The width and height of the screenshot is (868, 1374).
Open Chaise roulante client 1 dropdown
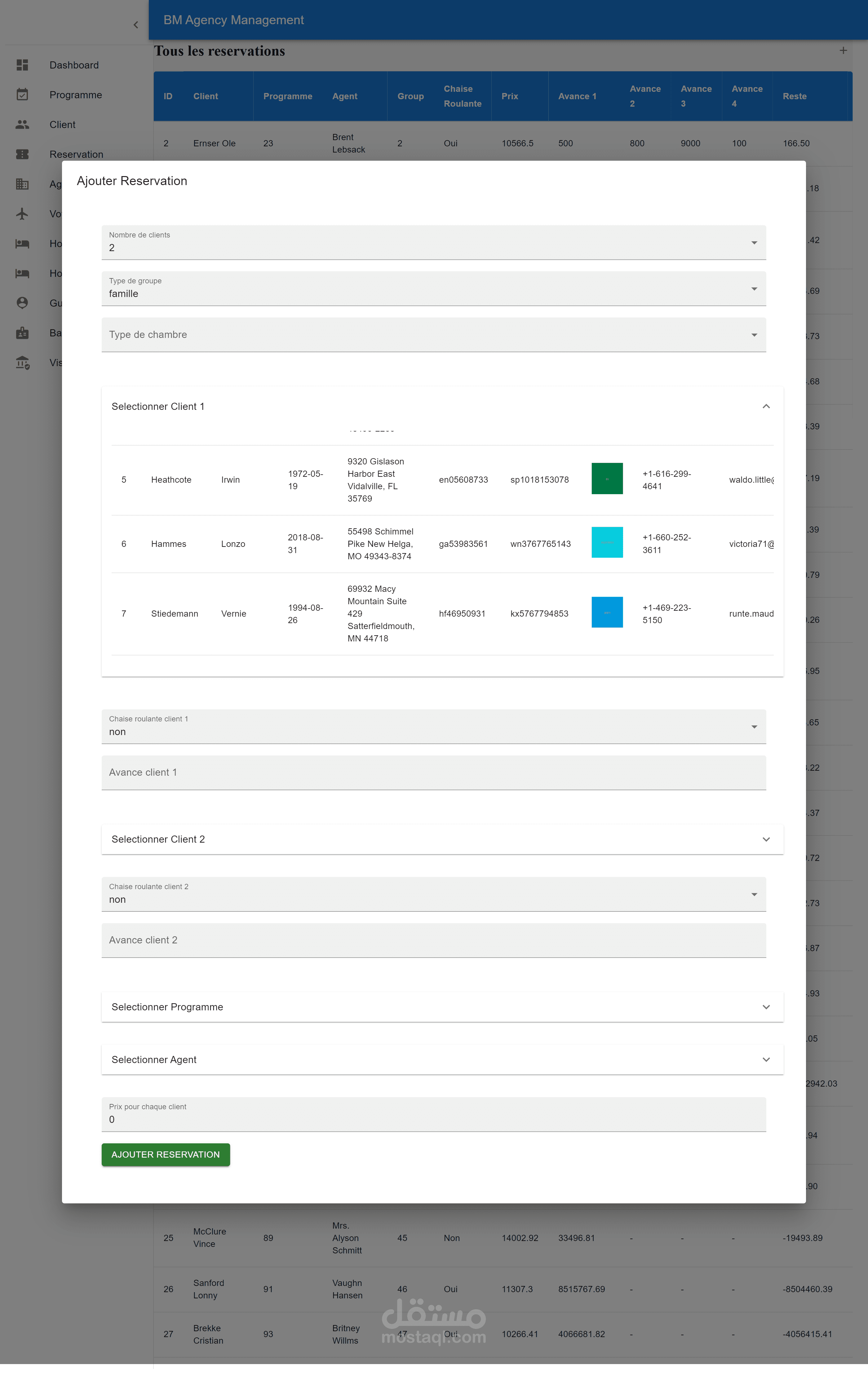[x=433, y=726]
